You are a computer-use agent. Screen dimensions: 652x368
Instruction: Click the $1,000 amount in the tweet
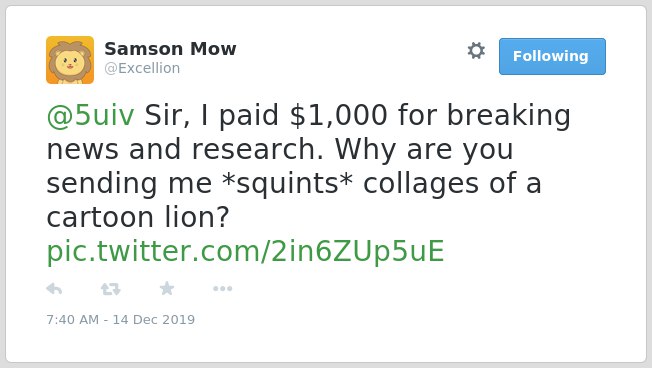(x=338, y=115)
